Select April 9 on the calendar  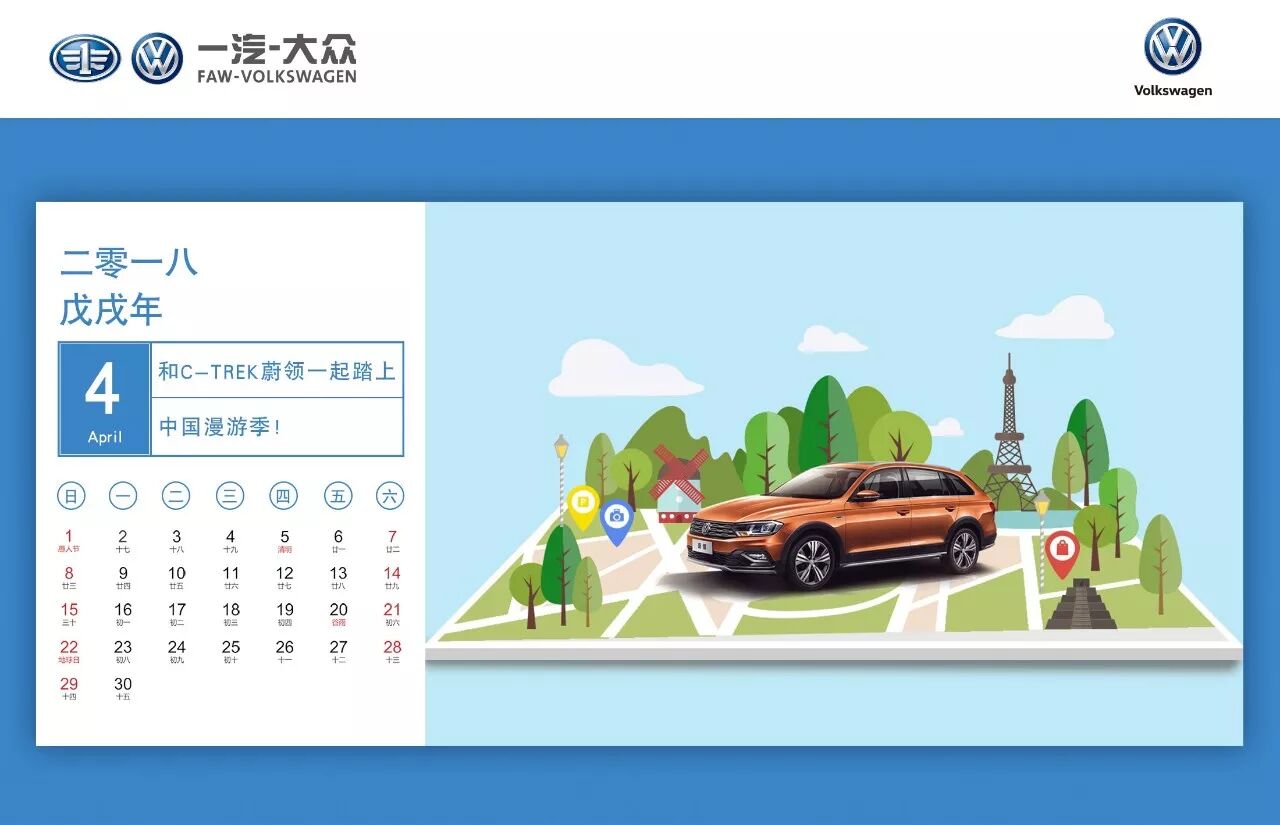(x=123, y=577)
